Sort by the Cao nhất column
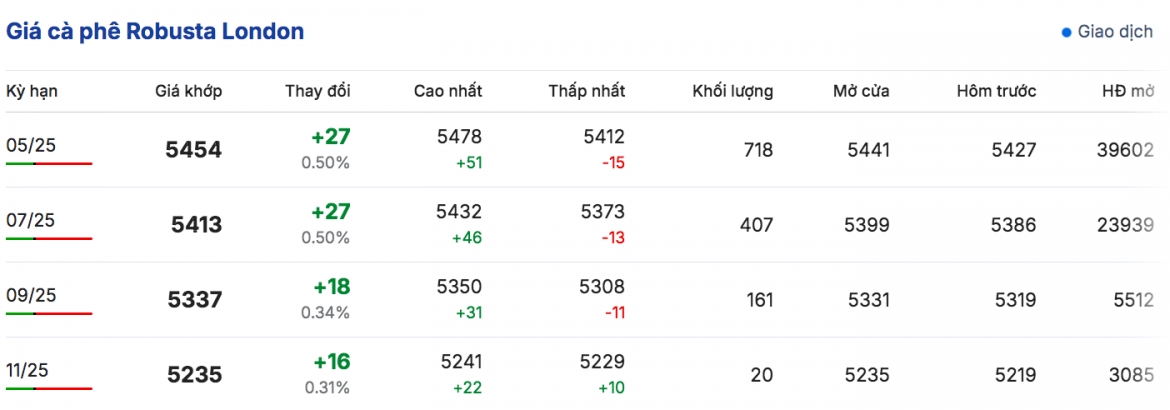The height and width of the screenshot is (410, 1170). (x=448, y=92)
